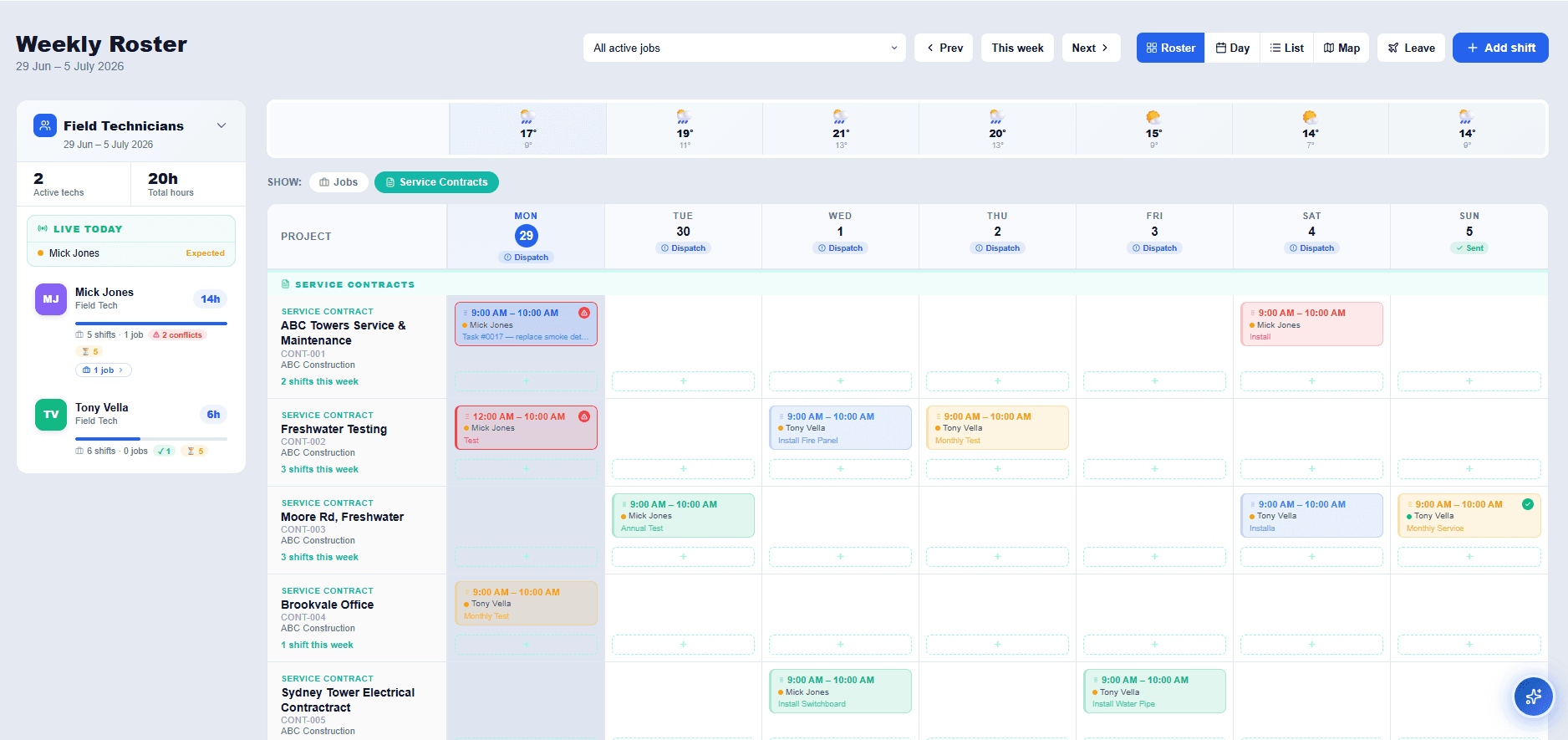Click Tony Vella checkmark 1 badge

pos(164,452)
